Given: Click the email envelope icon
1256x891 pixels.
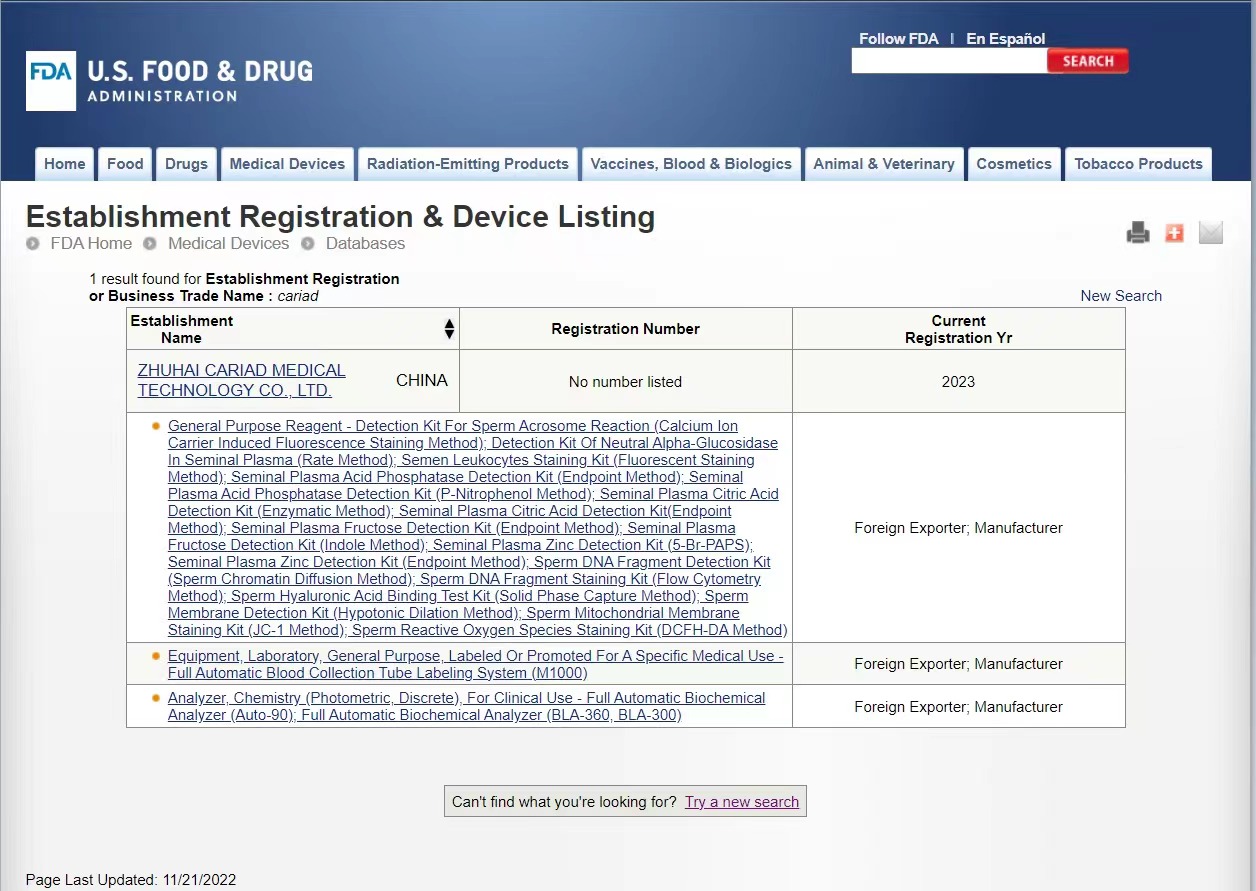Looking at the screenshot, I should 1211,233.
